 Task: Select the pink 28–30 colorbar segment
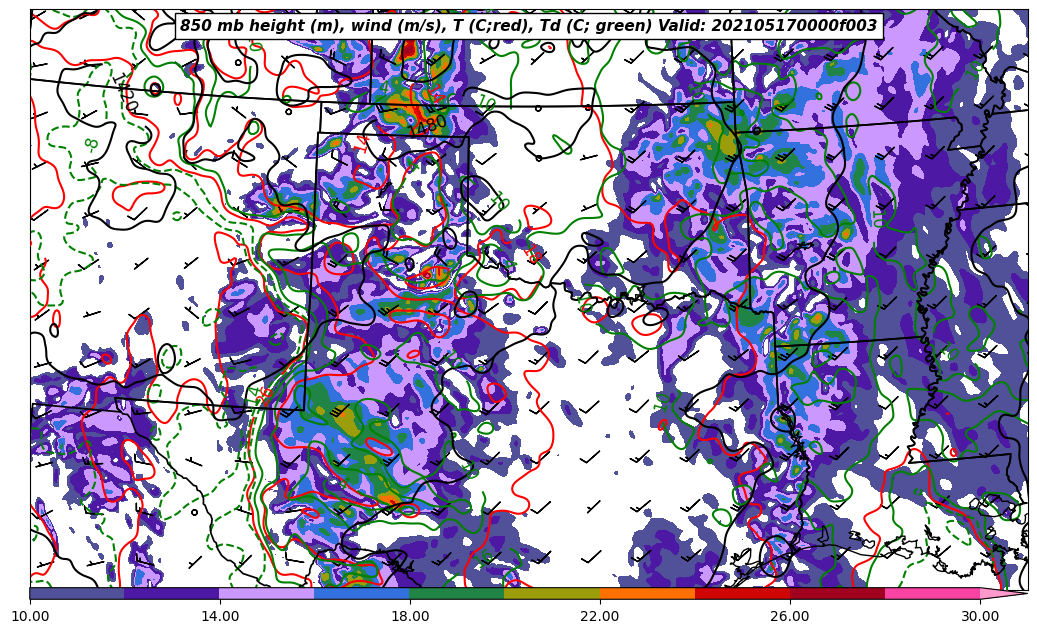[933, 593]
